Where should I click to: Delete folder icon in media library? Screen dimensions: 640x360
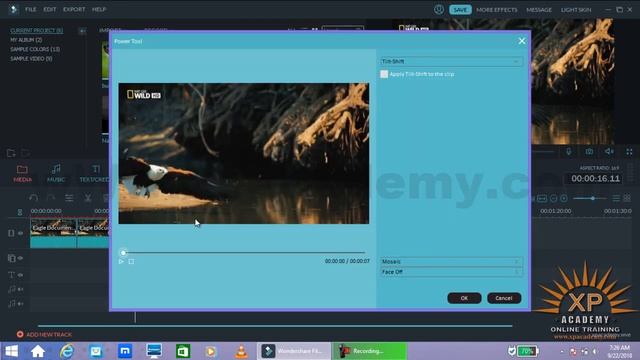[x=25, y=153]
